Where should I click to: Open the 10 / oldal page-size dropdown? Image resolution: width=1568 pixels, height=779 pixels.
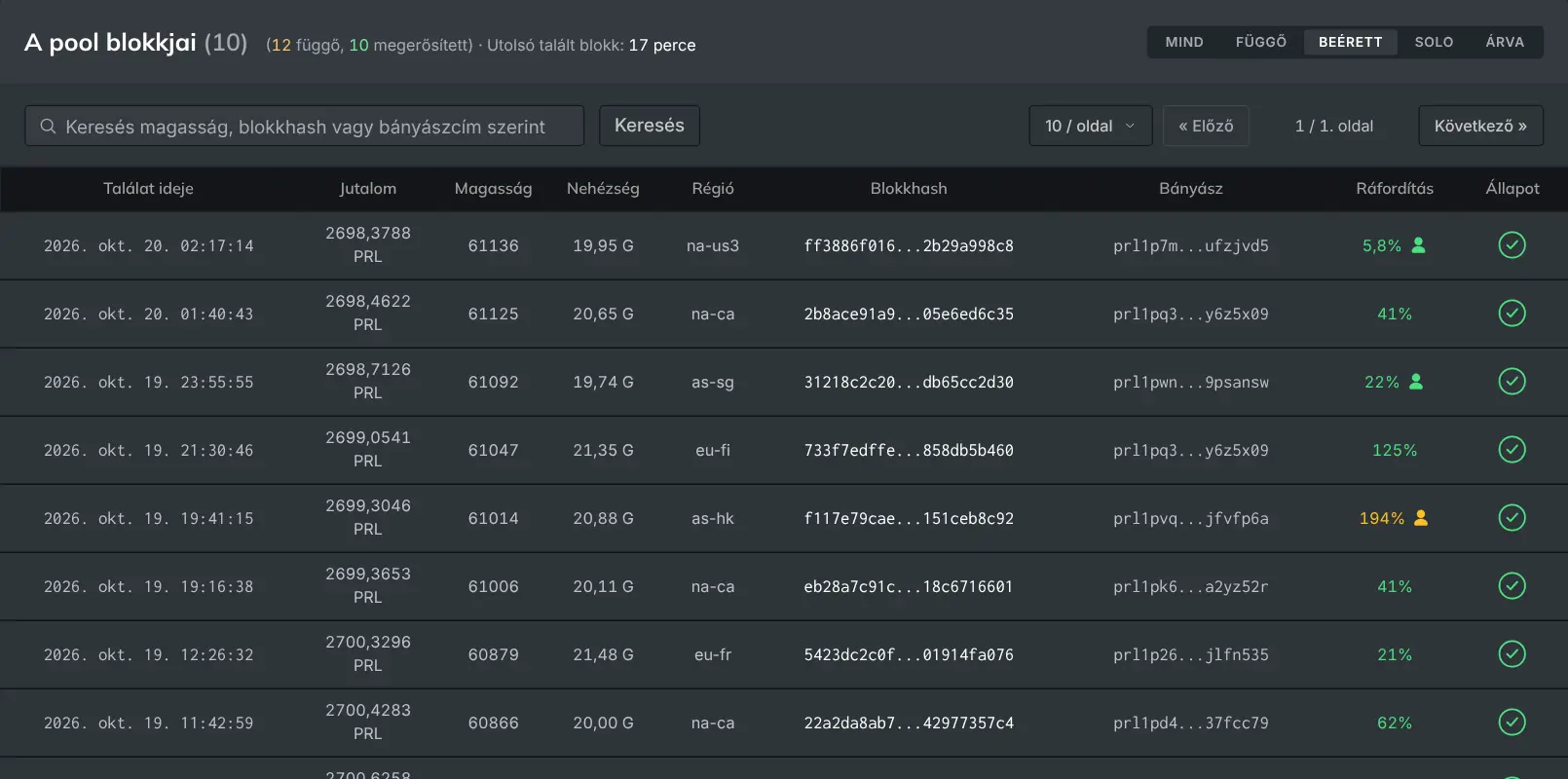pyautogui.click(x=1091, y=126)
